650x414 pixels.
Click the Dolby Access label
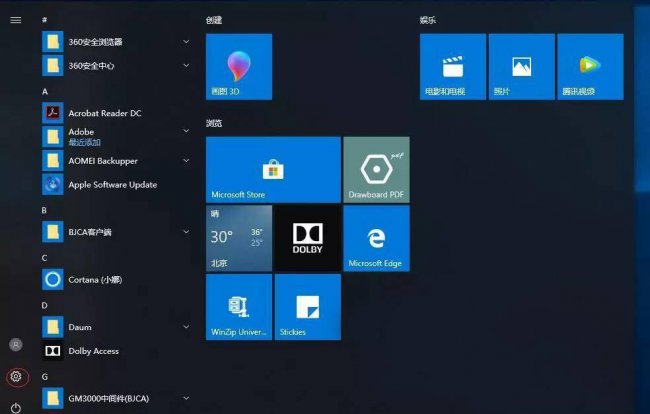(94, 351)
